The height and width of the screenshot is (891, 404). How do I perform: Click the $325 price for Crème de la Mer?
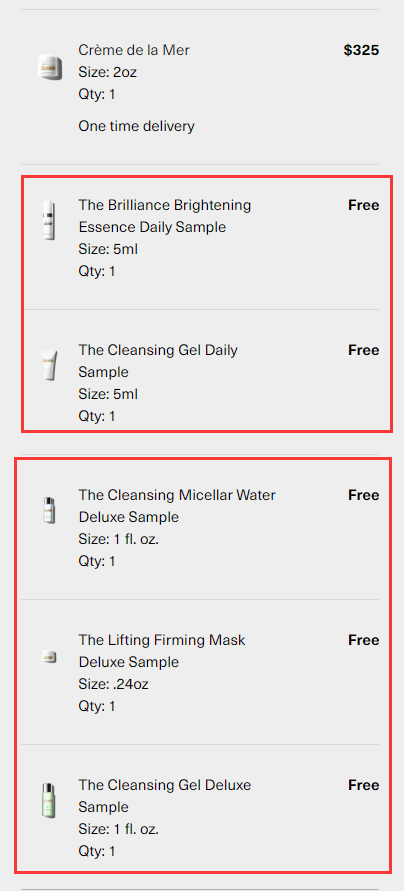tap(361, 50)
